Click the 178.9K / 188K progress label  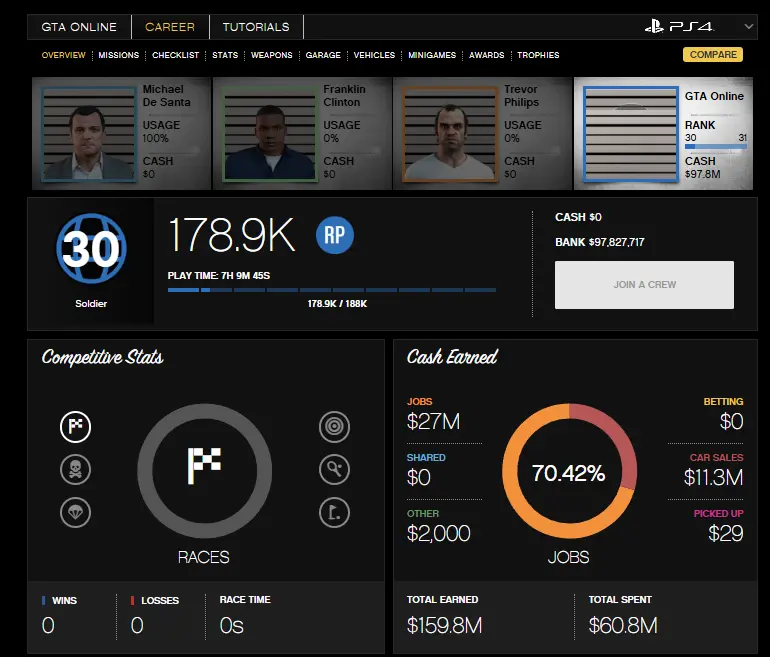tap(337, 303)
